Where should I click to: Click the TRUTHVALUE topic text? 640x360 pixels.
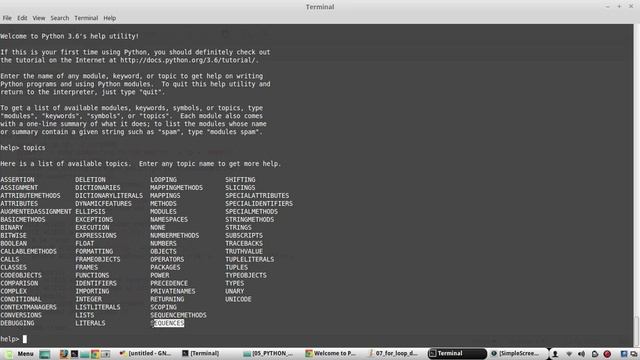(x=244, y=251)
